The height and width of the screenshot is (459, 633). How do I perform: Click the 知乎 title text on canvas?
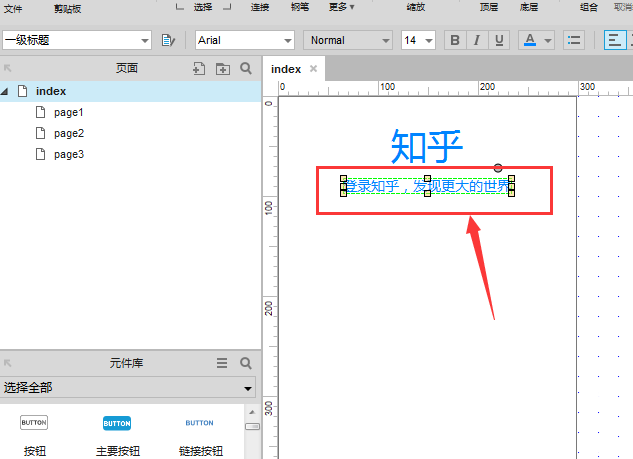[x=426, y=146]
